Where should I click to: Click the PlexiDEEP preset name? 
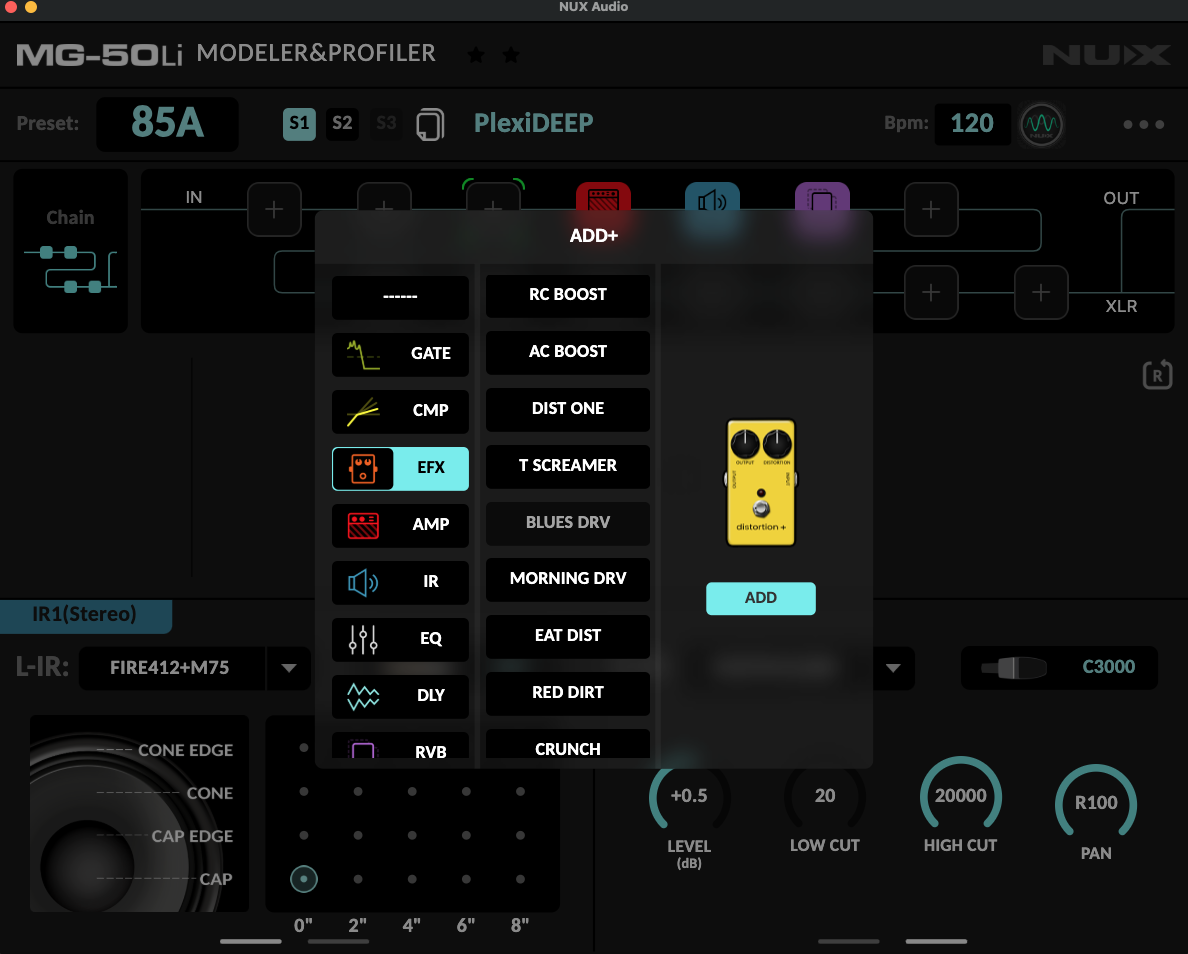pyautogui.click(x=533, y=124)
